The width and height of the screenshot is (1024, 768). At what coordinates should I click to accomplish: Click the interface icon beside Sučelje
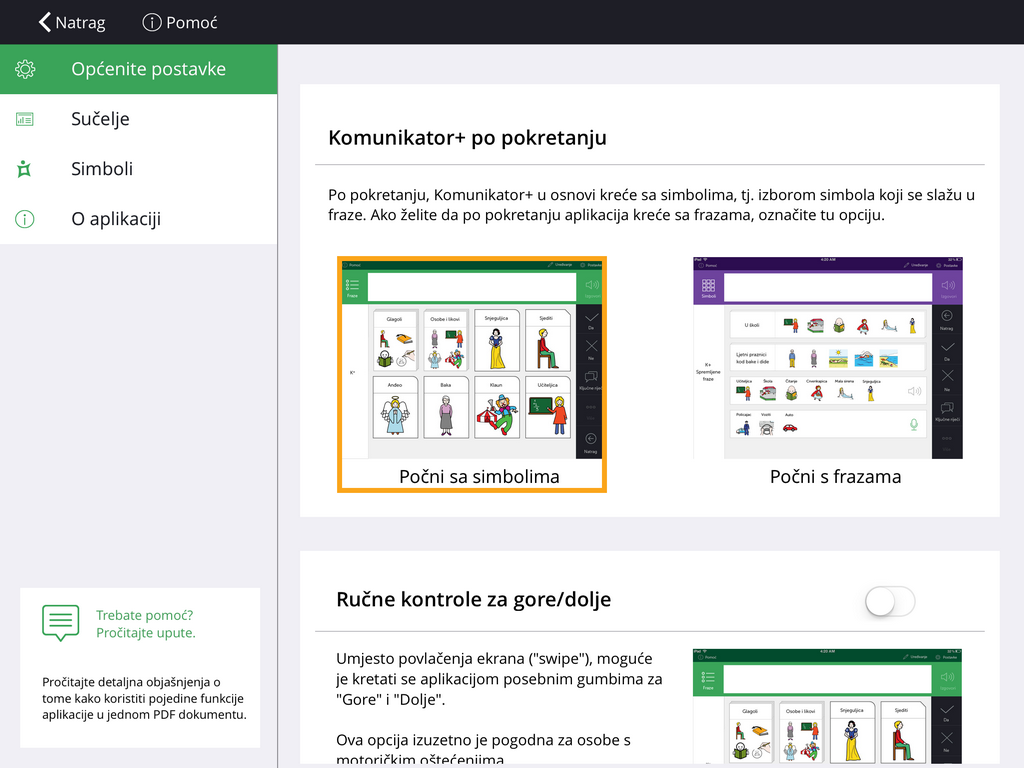pyautogui.click(x=25, y=120)
